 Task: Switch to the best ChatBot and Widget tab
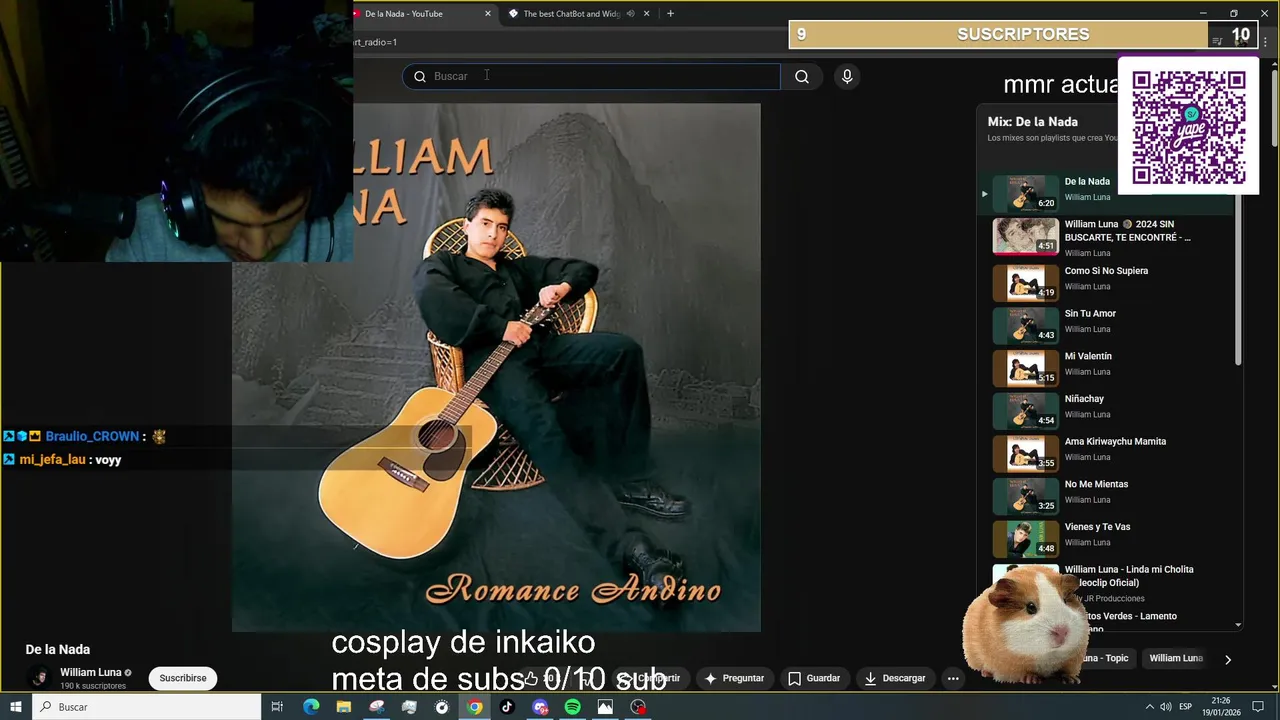tap(571, 13)
